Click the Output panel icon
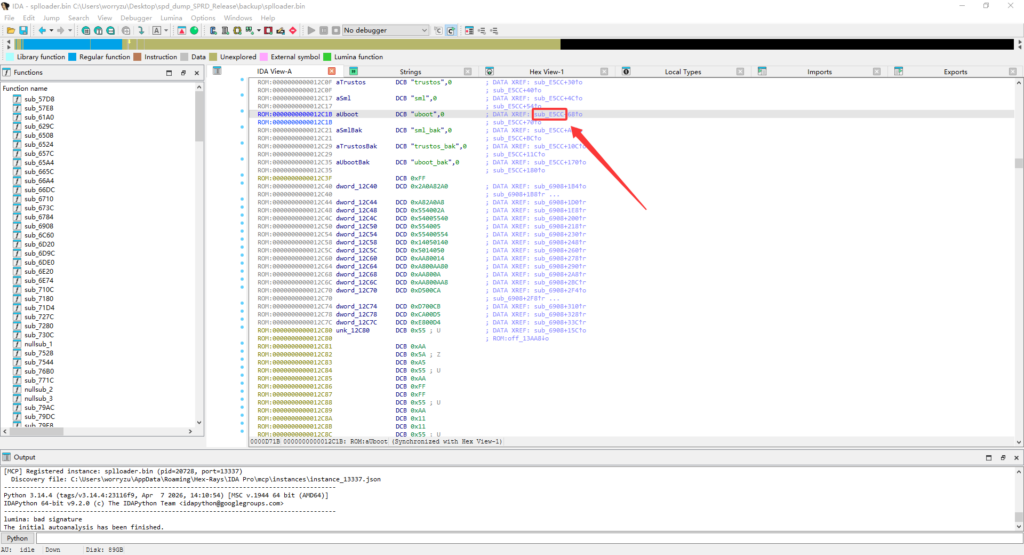Viewport: 1024px width, 555px height. [7, 457]
